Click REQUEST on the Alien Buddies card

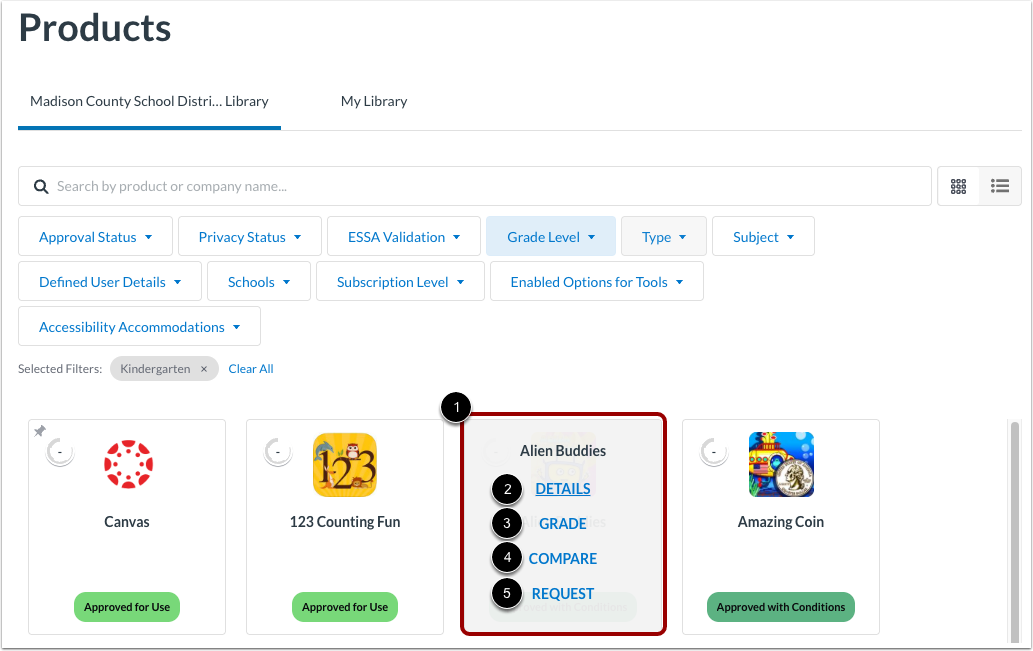coord(562,593)
